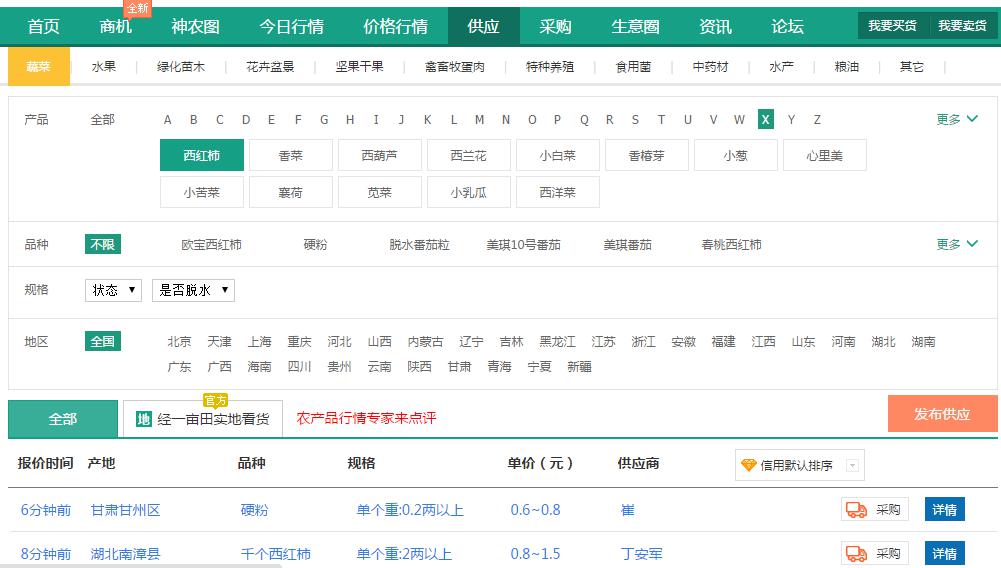Open 价格行情 navigation item
The height and width of the screenshot is (568, 1001).
click(x=395, y=26)
